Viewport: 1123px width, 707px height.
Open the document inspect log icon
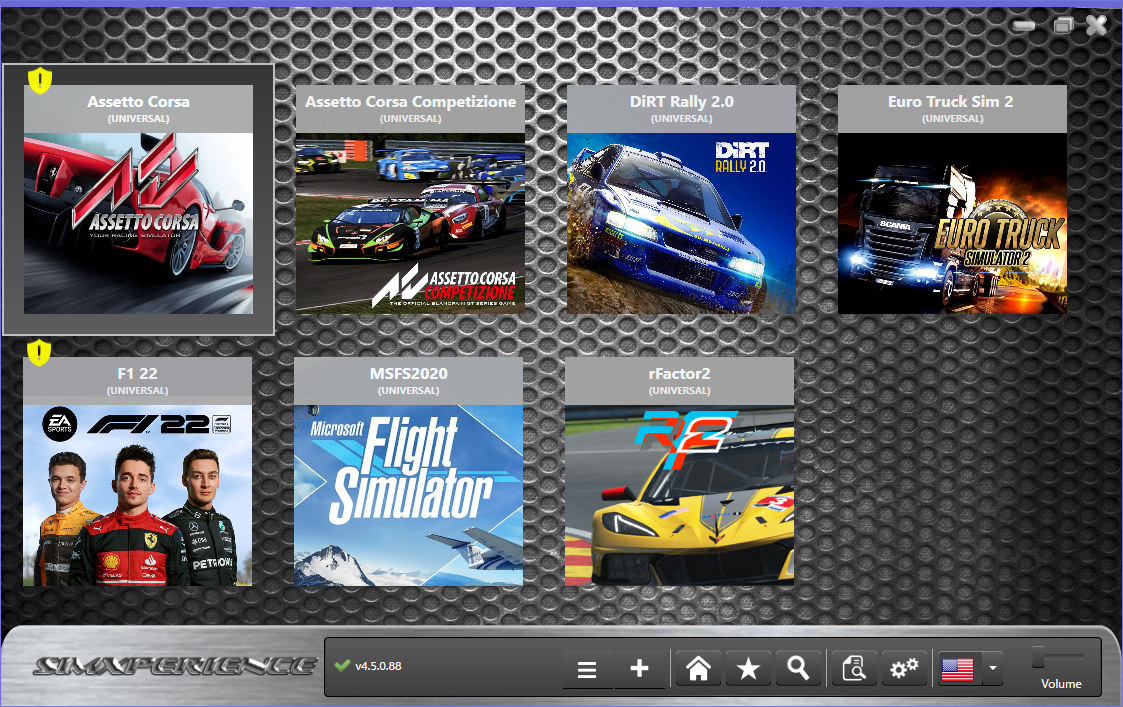pos(853,669)
